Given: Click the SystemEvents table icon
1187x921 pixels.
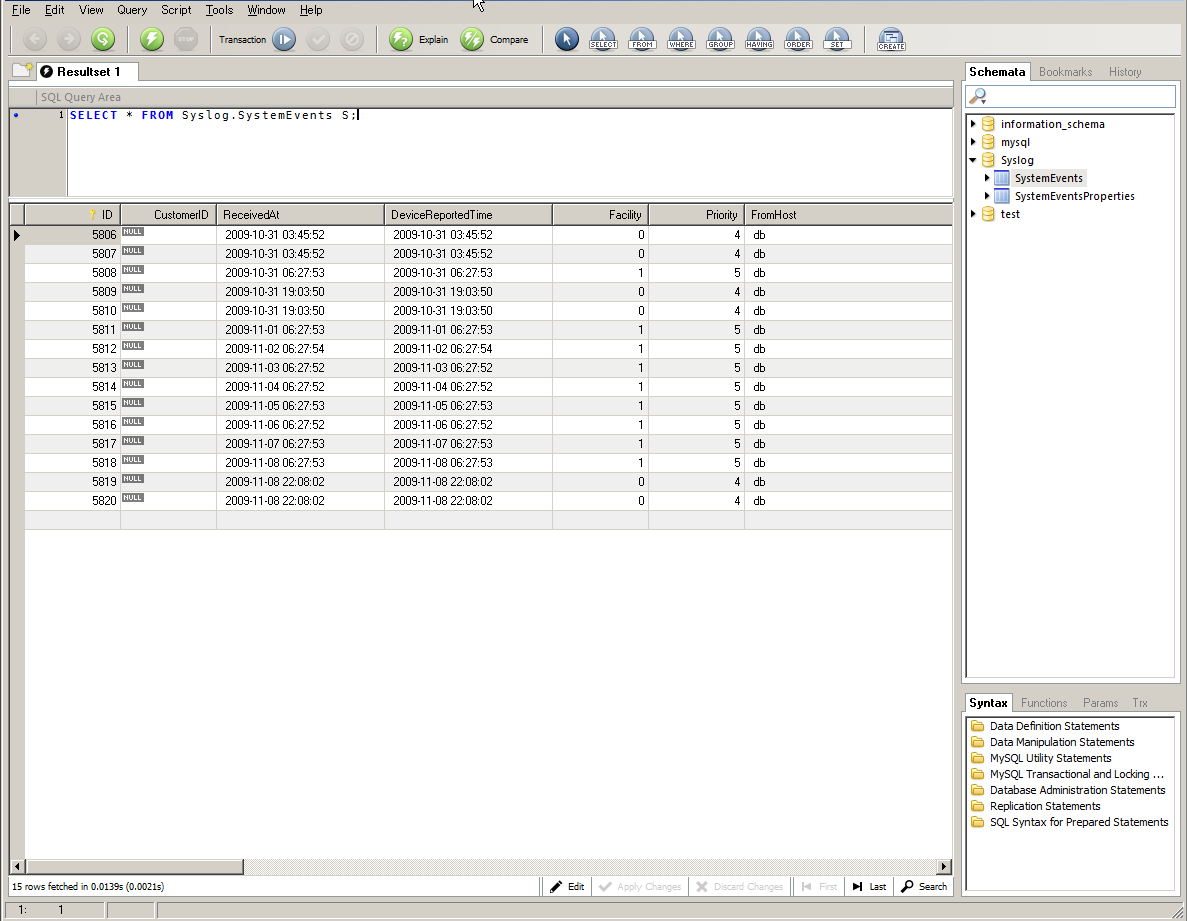Looking at the screenshot, I should [1002, 178].
